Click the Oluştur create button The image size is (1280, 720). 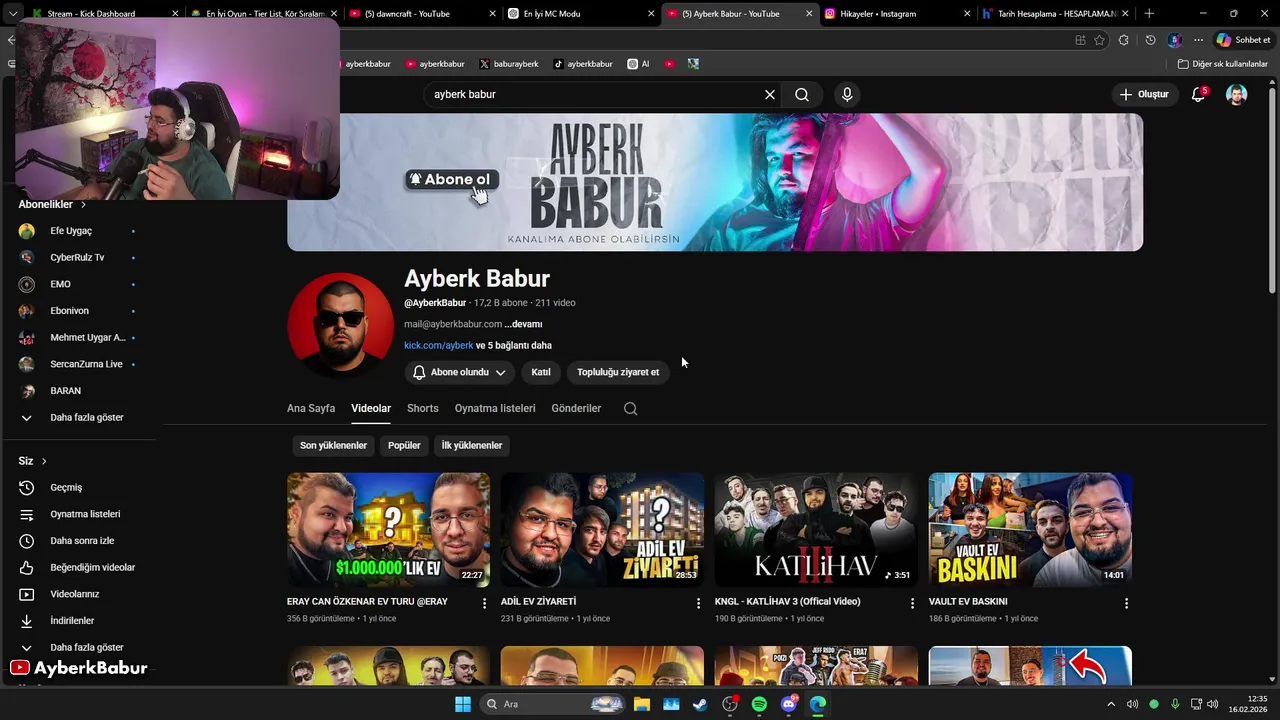(x=1144, y=94)
